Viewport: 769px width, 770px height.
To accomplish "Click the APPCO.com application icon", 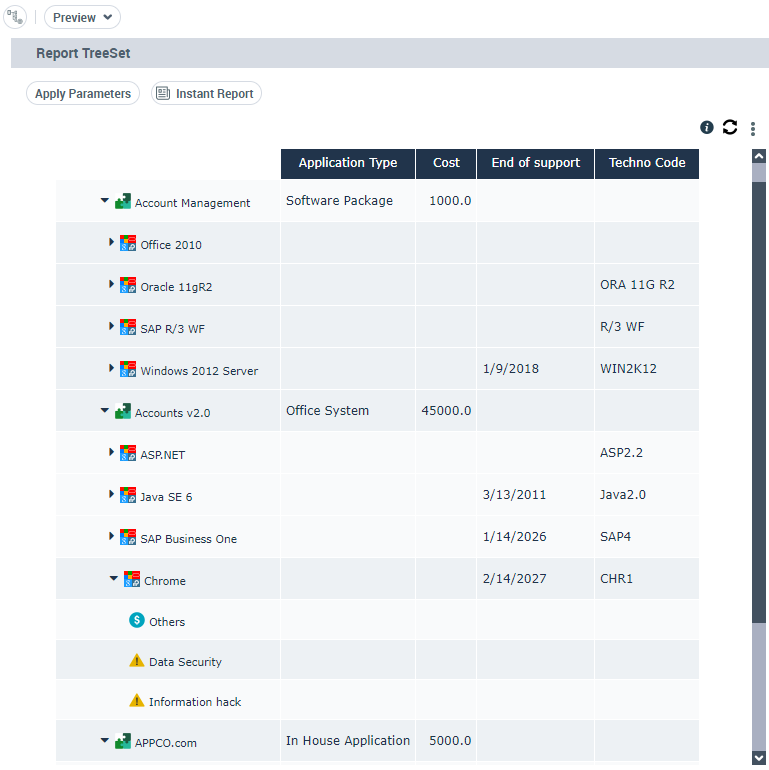I will [x=122, y=741].
